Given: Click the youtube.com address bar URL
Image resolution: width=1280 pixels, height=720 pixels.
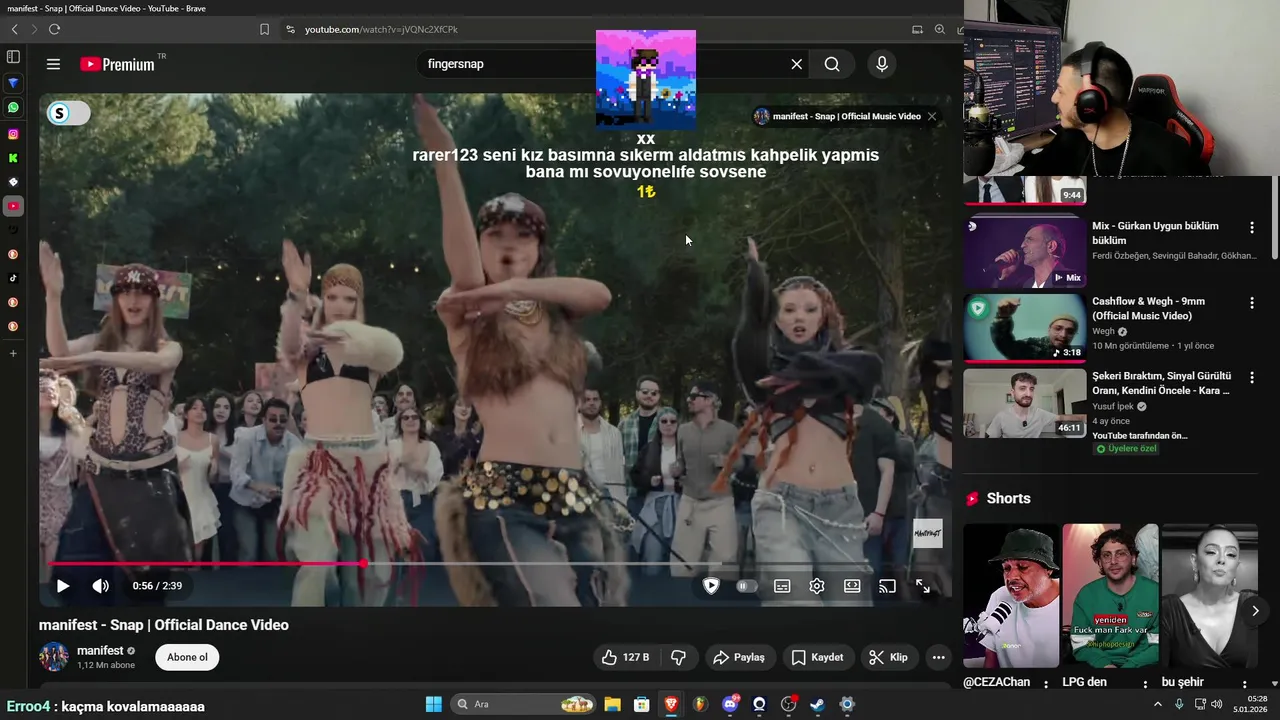Looking at the screenshot, I should pos(381,30).
